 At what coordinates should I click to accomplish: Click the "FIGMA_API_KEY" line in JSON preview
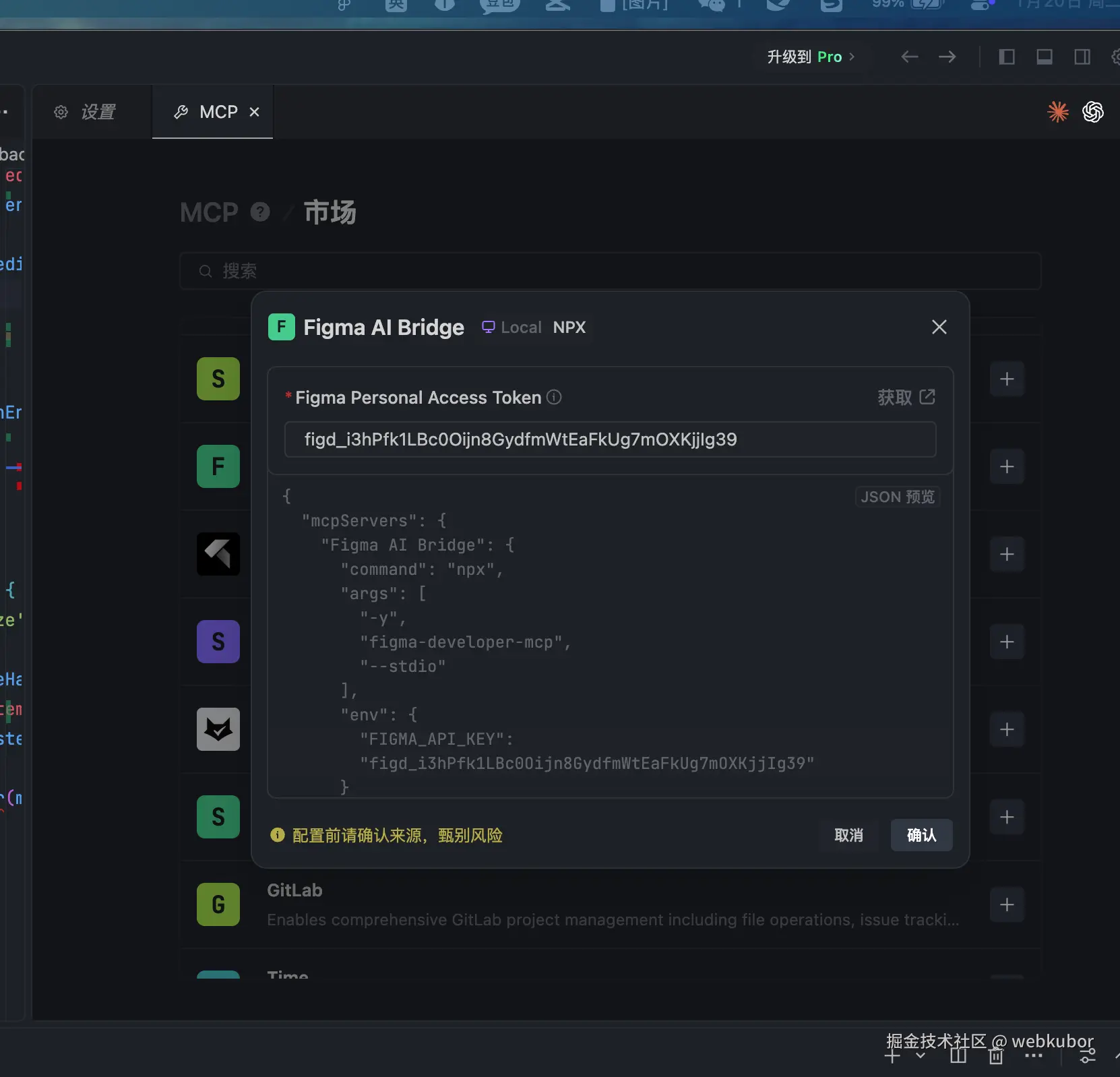437,739
